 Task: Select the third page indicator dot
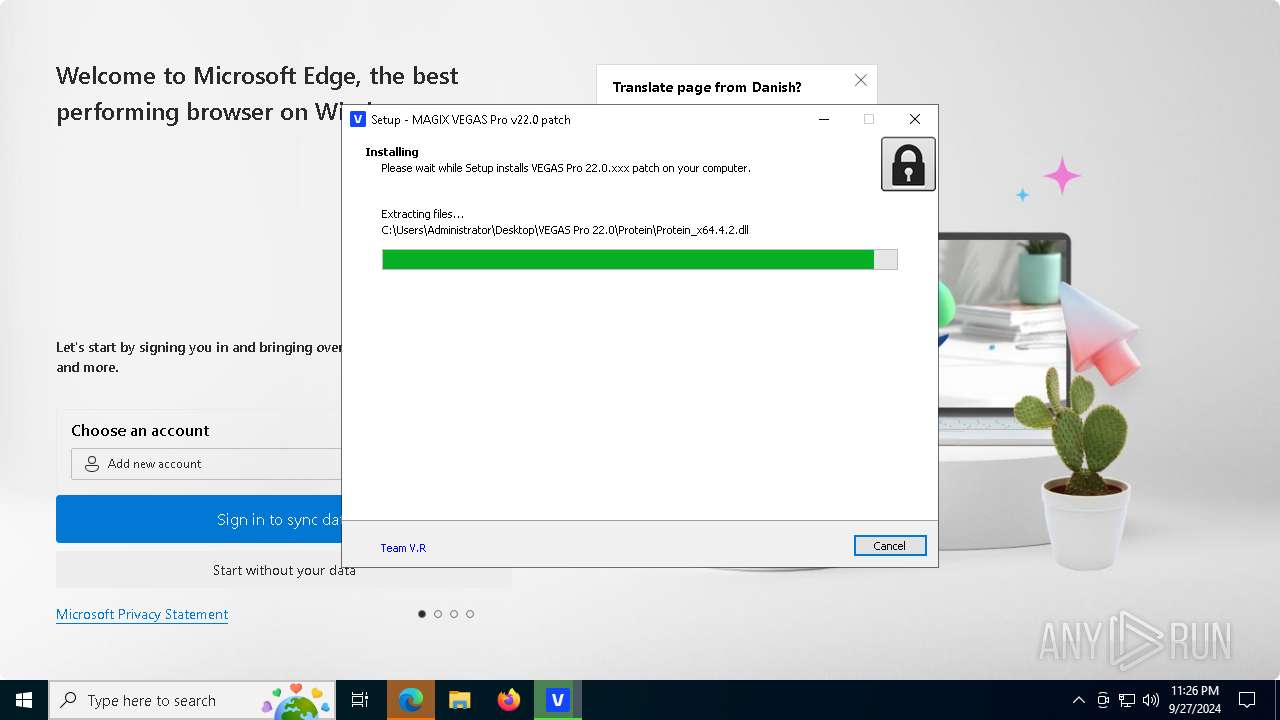pos(454,614)
